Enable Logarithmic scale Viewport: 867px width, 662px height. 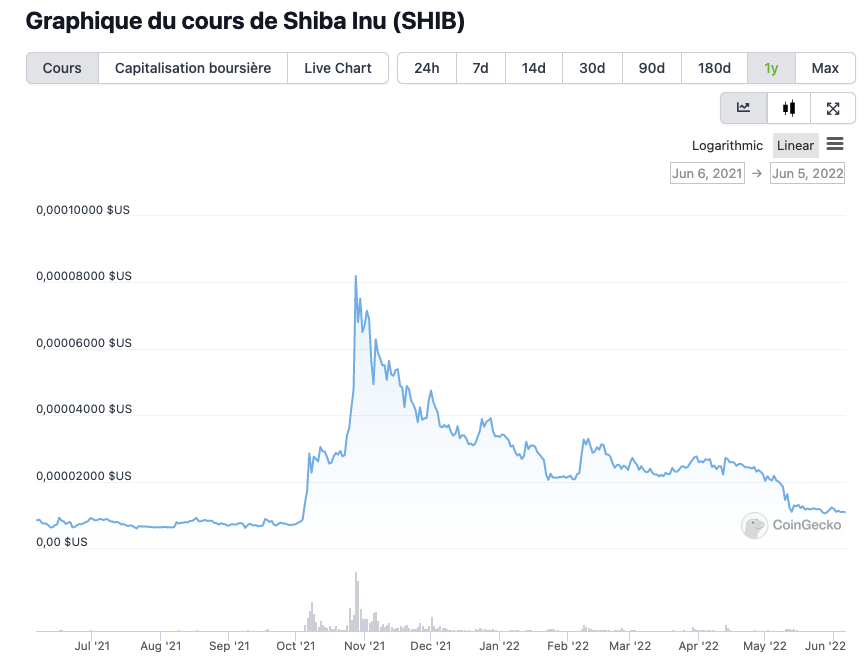click(x=727, y=146)
